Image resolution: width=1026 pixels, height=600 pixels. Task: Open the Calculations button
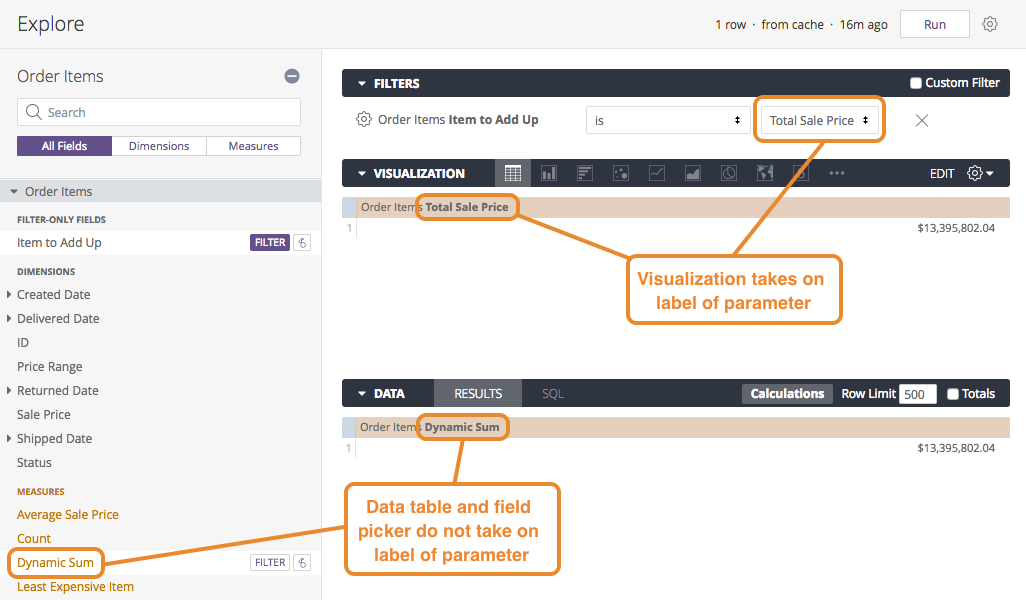point(787,394)
